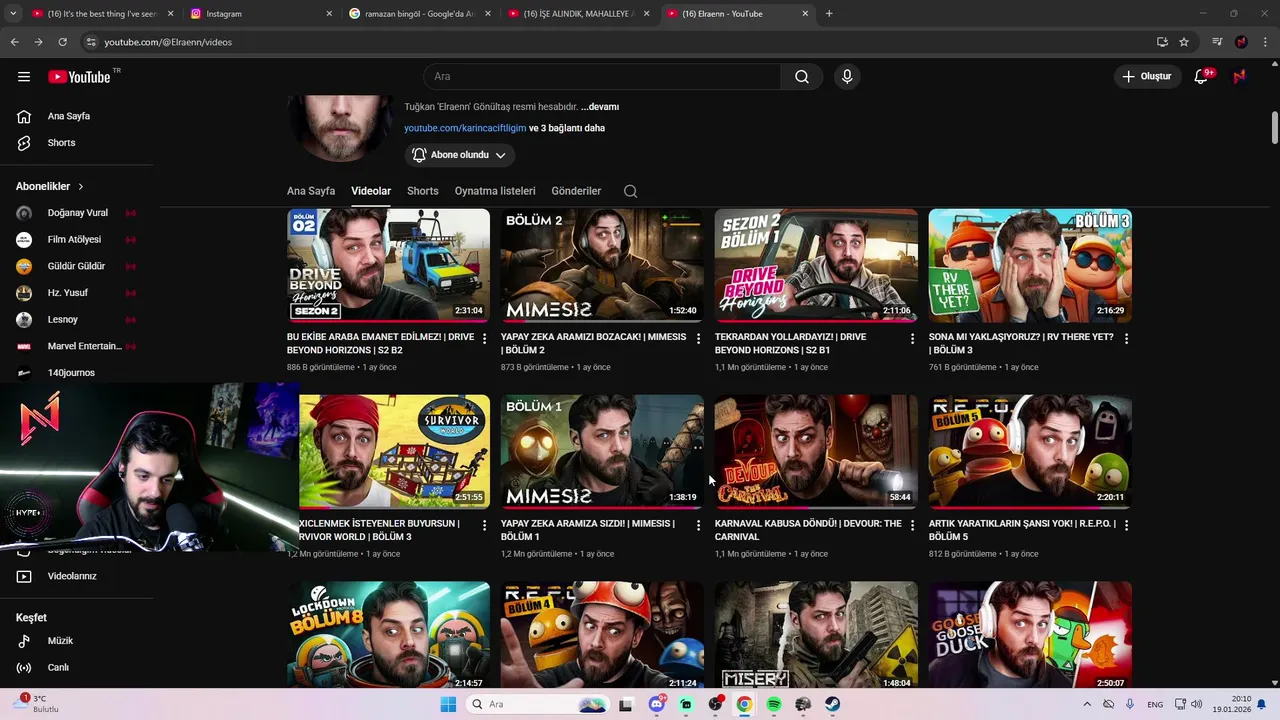Expand the Abonelikler section

click(50, 187)
